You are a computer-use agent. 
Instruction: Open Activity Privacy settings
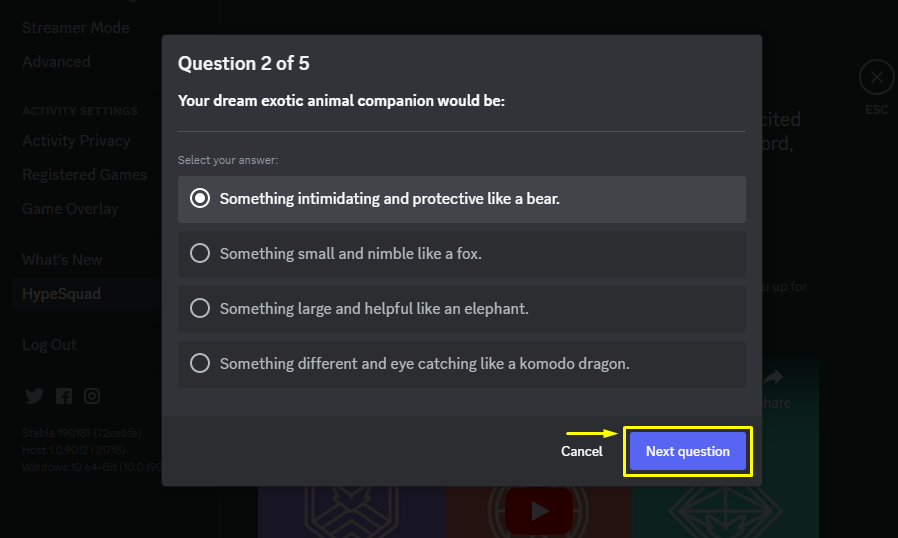coord(76,140)
